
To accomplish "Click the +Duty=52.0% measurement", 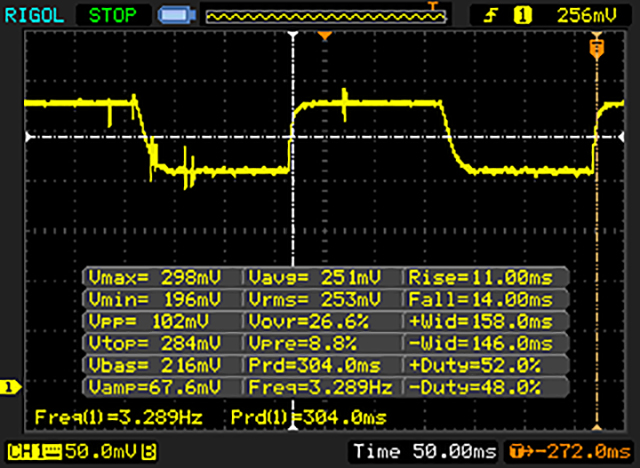I will click(x=475, y=365).
